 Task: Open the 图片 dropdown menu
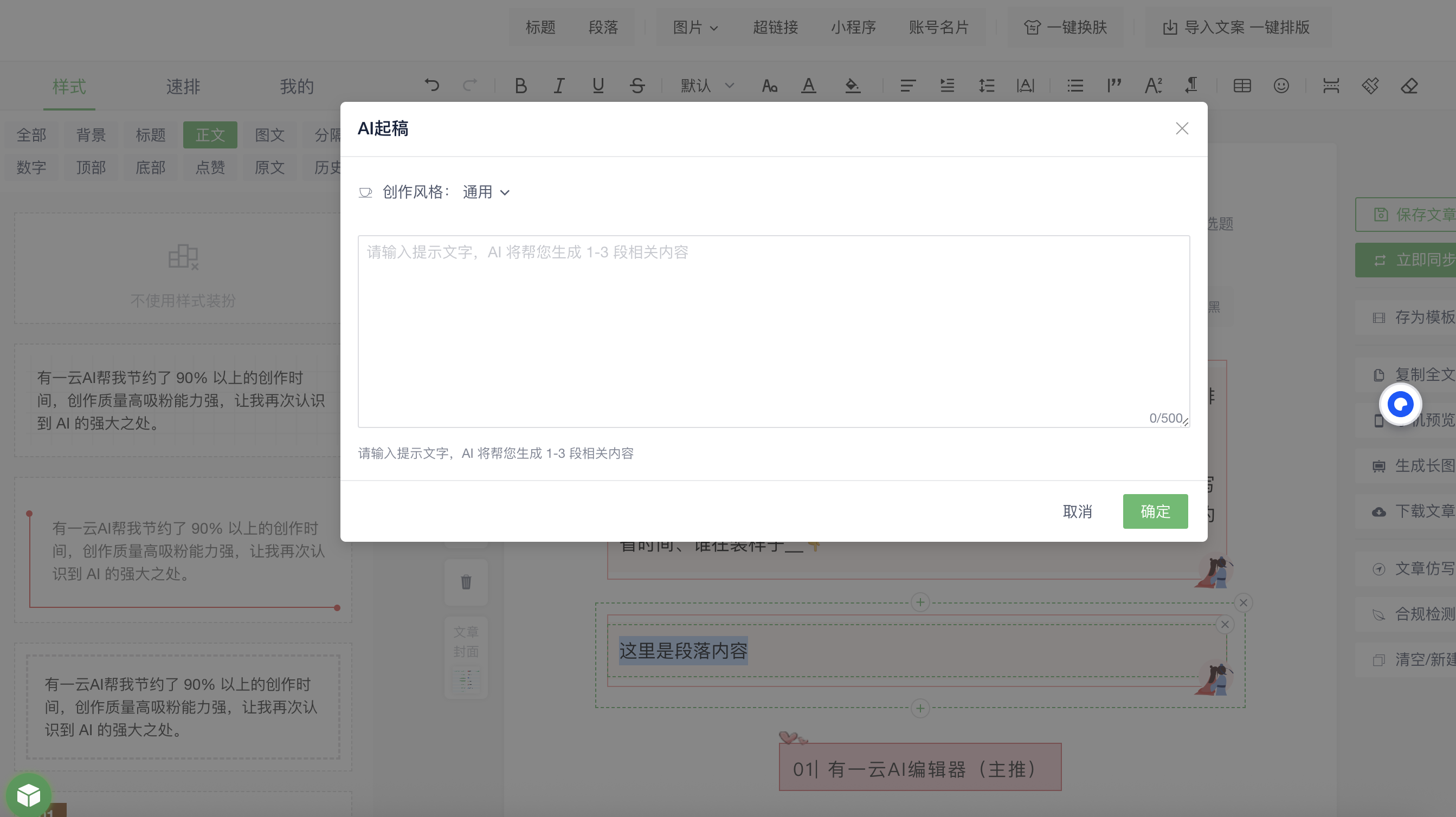tap(695, 27)
